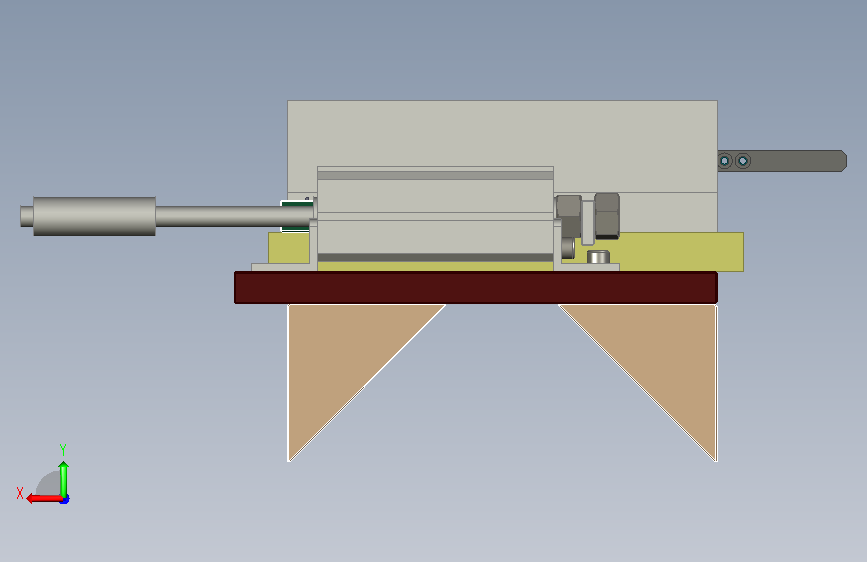The width and height of the screenshot is (867, 562).
Task: Select the thin piston rod
Action: 232,216
